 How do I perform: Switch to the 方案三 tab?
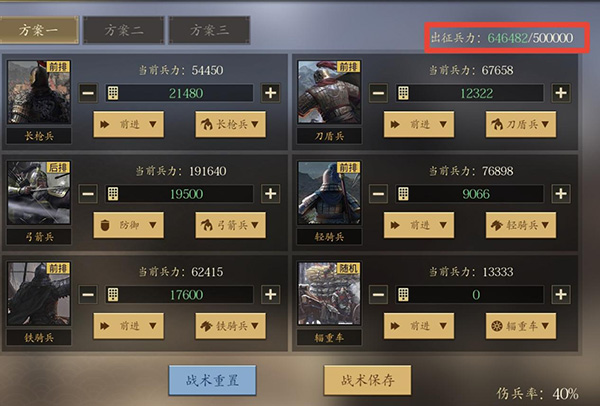point(209,30)
